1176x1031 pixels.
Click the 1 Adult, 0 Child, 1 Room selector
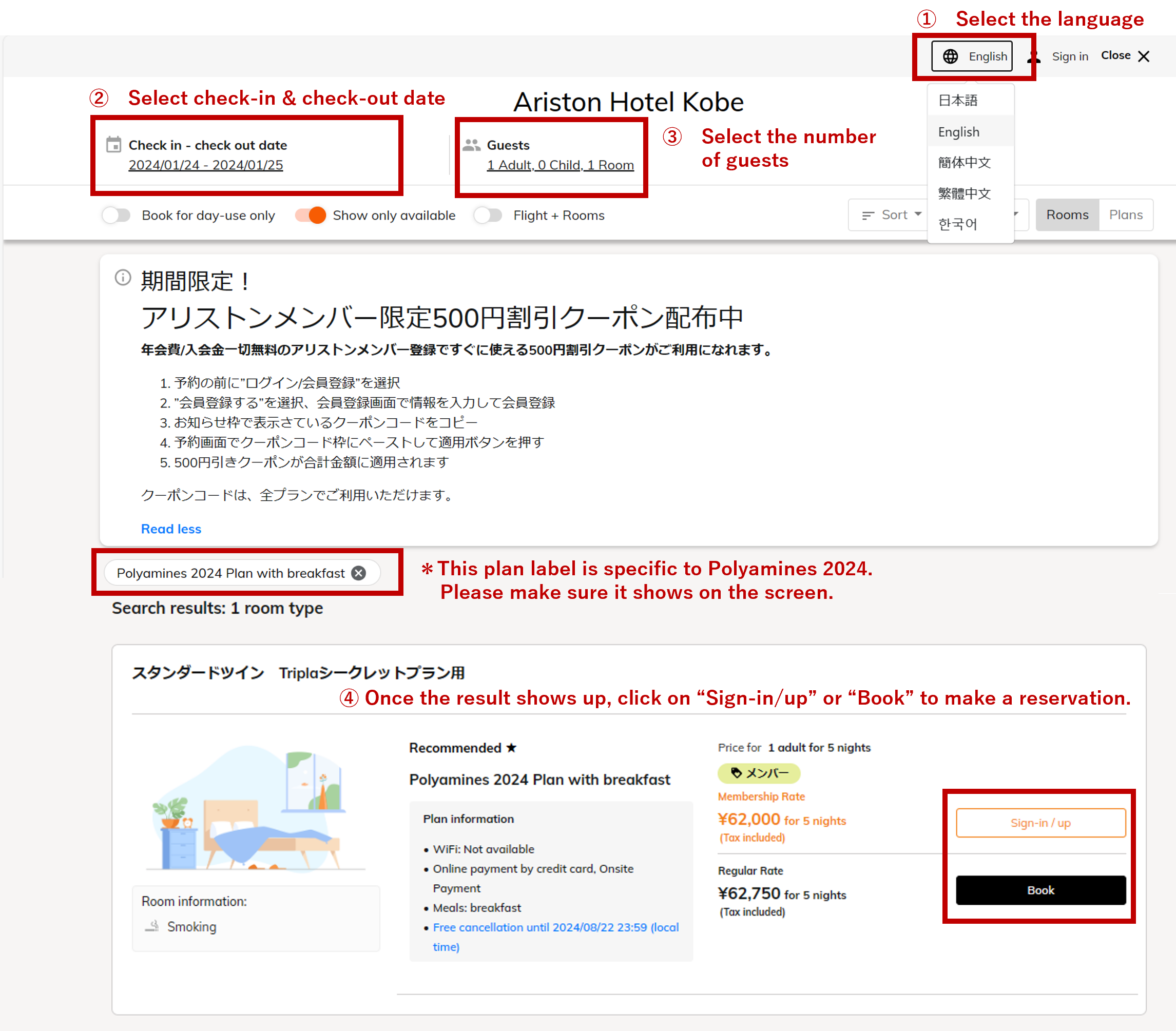tap(560, 165)
